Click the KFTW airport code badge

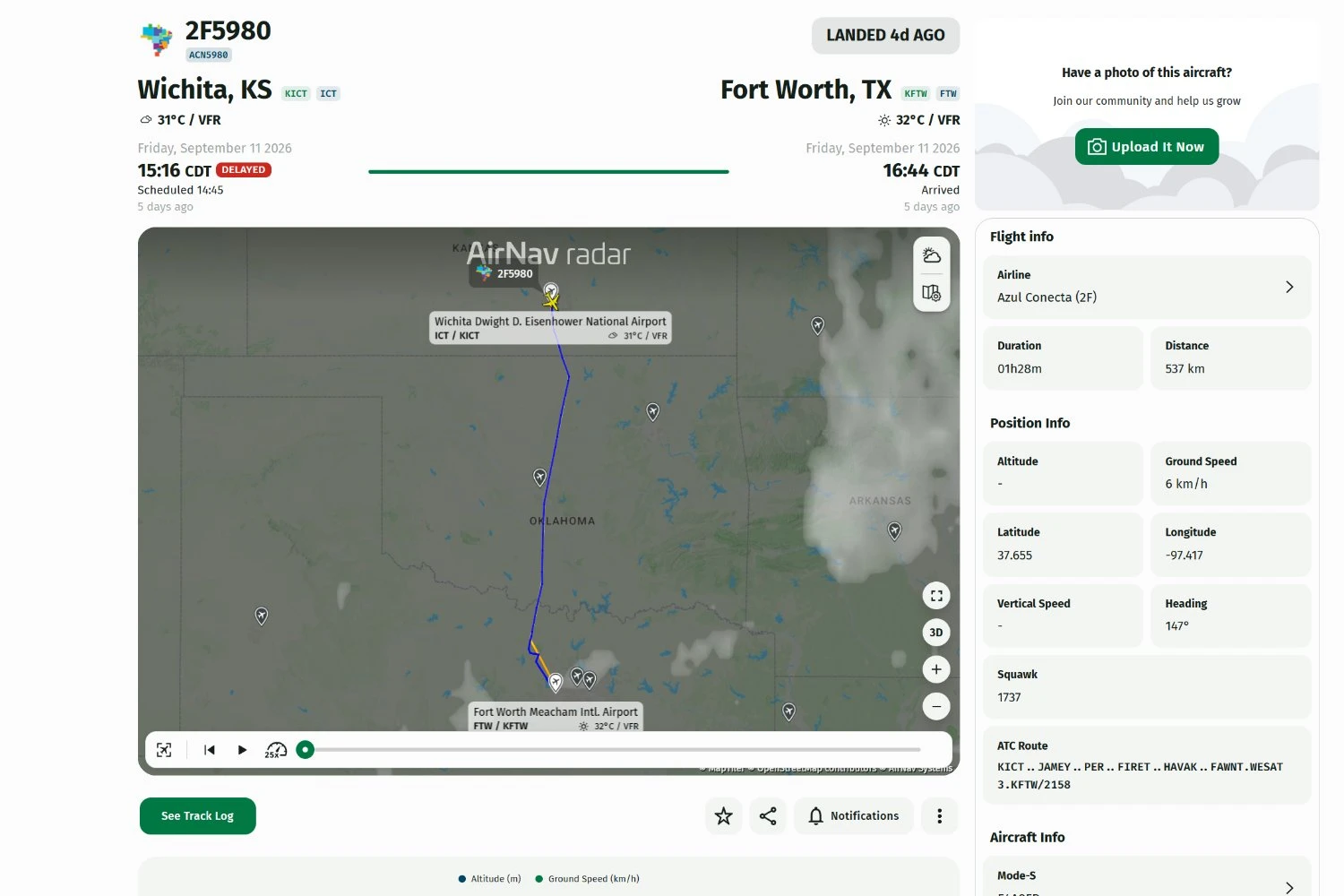916,93
